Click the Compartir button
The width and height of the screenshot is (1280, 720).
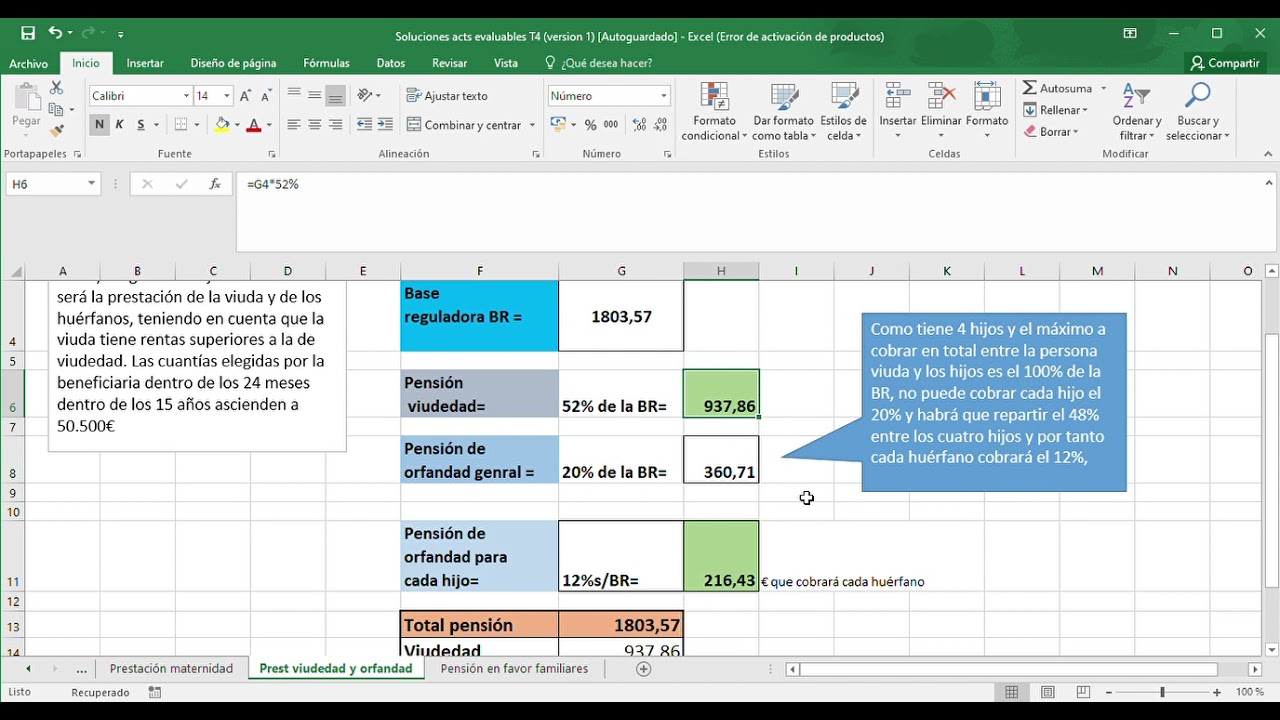click(1225, 62)
